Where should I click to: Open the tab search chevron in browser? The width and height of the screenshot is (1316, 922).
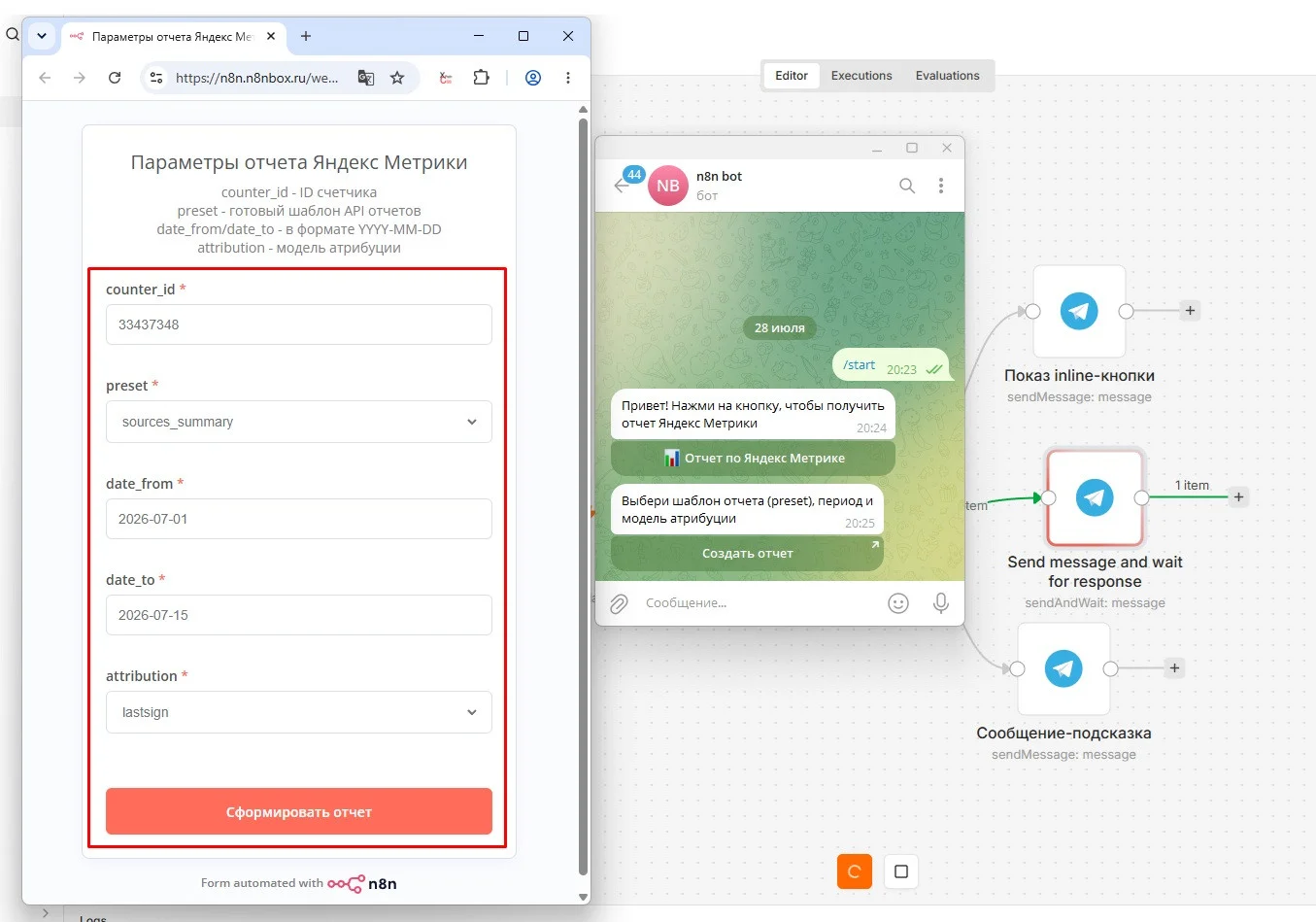coord(42,36)
